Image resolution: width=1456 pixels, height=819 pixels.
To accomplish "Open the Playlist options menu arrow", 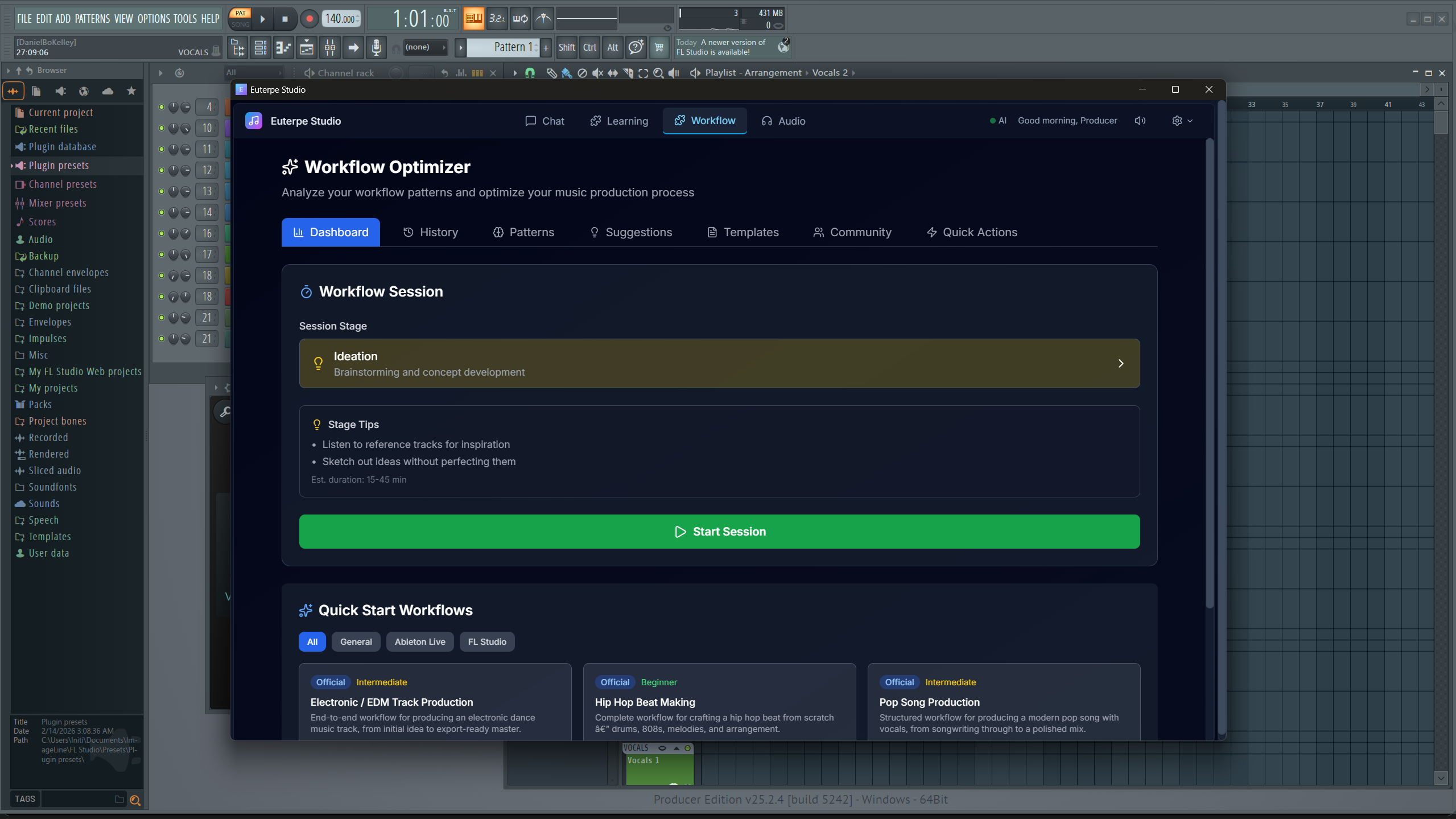I will pos(515,73).
